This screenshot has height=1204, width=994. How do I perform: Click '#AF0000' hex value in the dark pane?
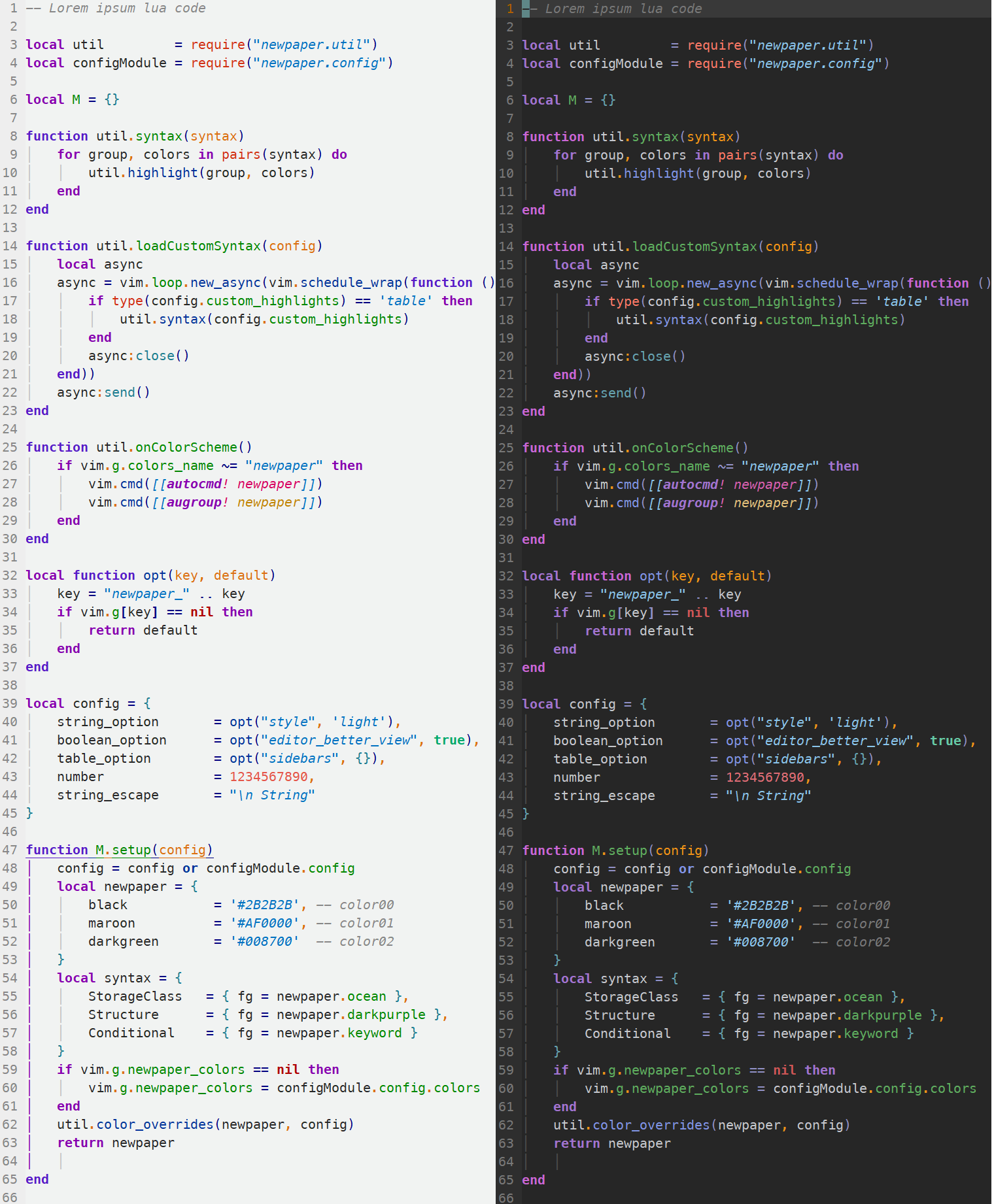coord(761,924)
